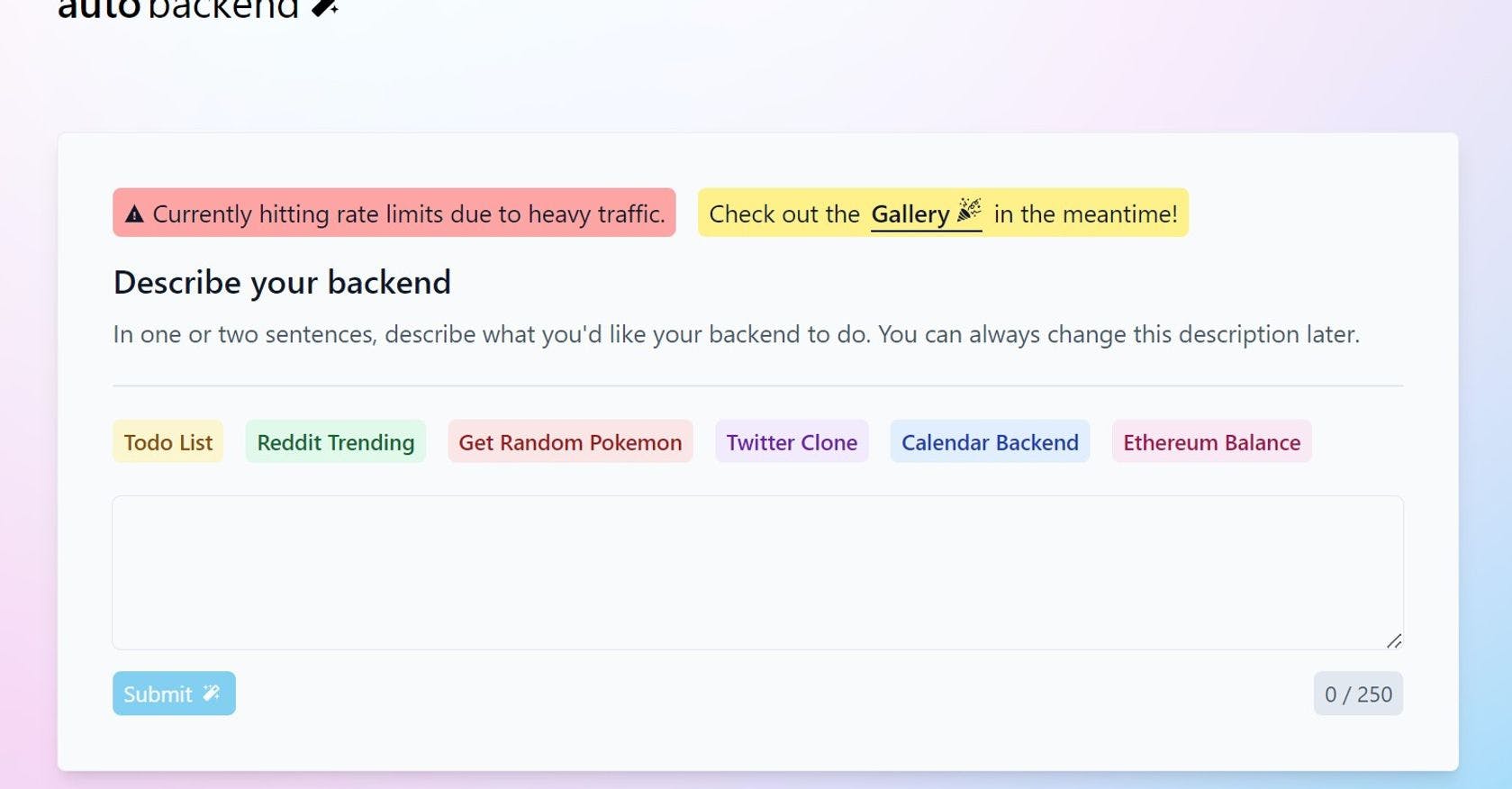
Task: Select the Todo List example preset
Action: pos(168,442)
